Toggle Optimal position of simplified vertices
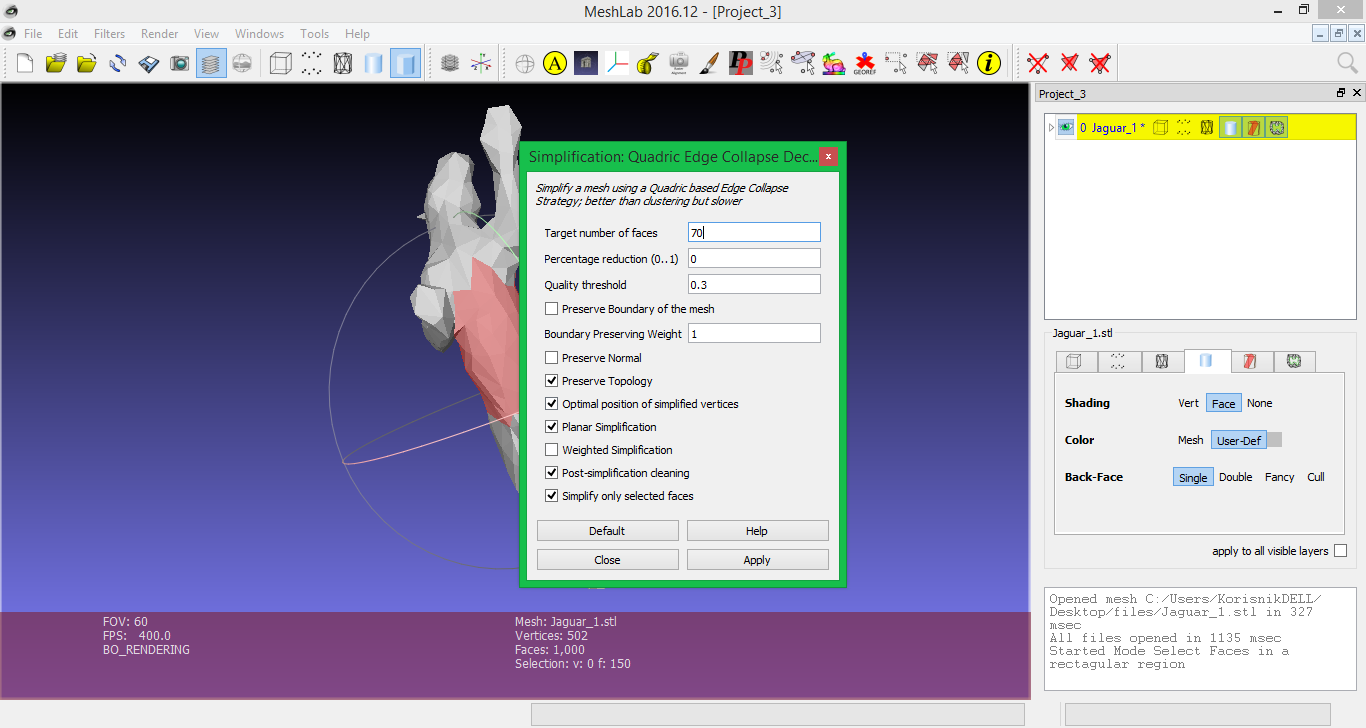Viewport: 1366px width, 728px height. tap(552, 404)
